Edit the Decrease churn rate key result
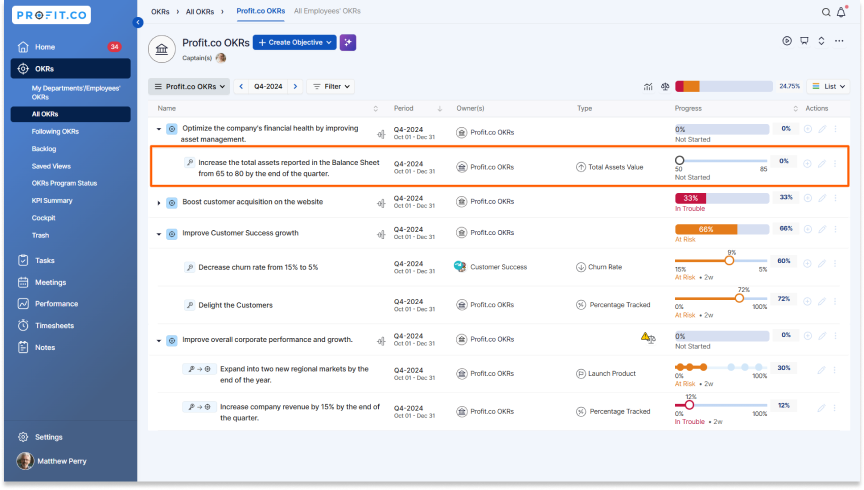 [822, 263]
